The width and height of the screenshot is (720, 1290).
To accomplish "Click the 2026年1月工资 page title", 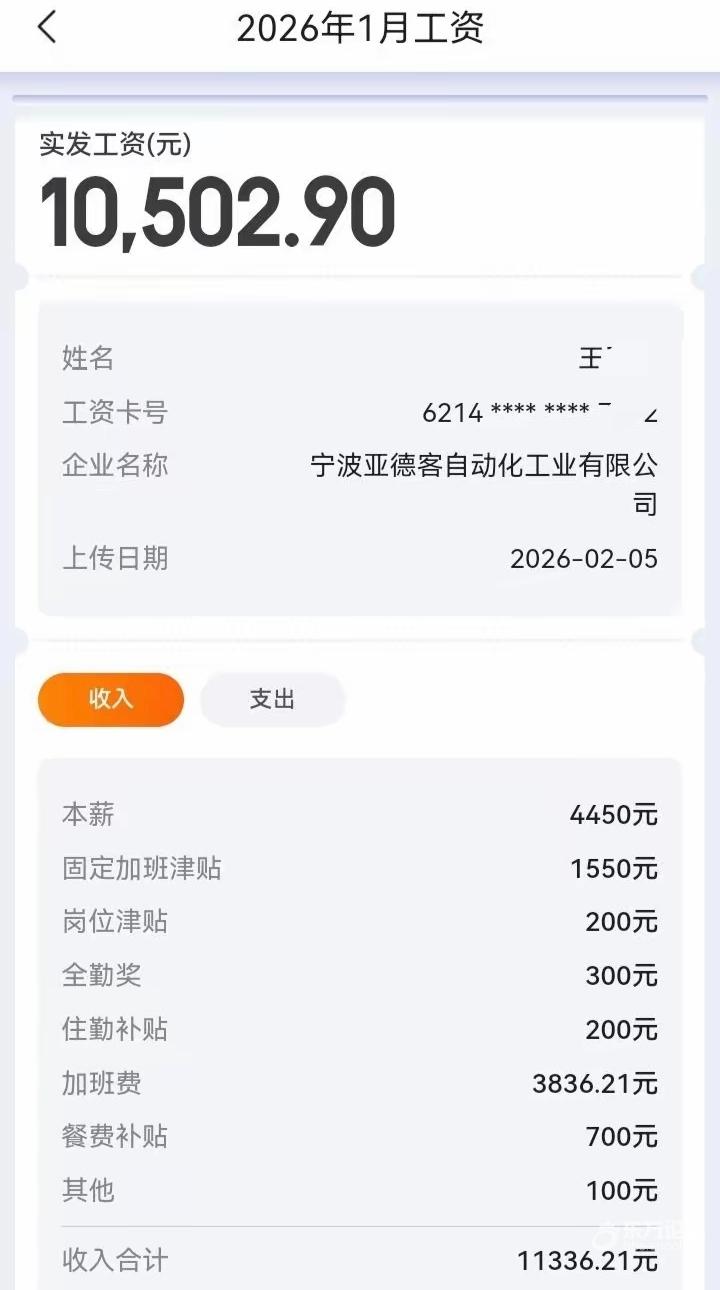I will pyautogui.click(x=360, y=28).
